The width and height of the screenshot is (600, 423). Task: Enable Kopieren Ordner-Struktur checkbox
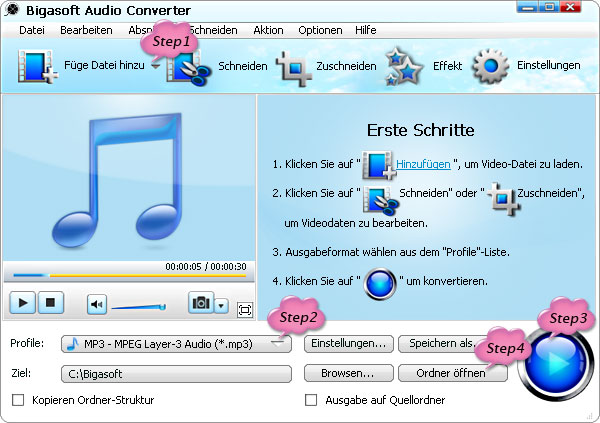(x=18, y=400)
